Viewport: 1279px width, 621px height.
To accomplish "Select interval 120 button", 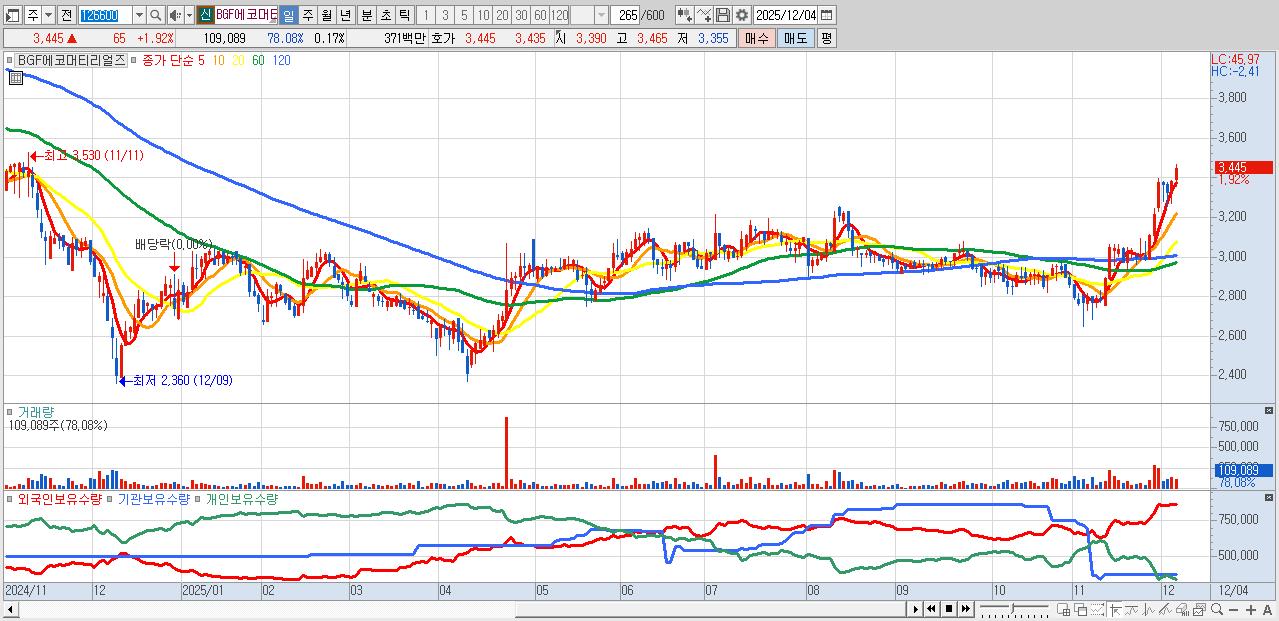I will click(559, 15).
